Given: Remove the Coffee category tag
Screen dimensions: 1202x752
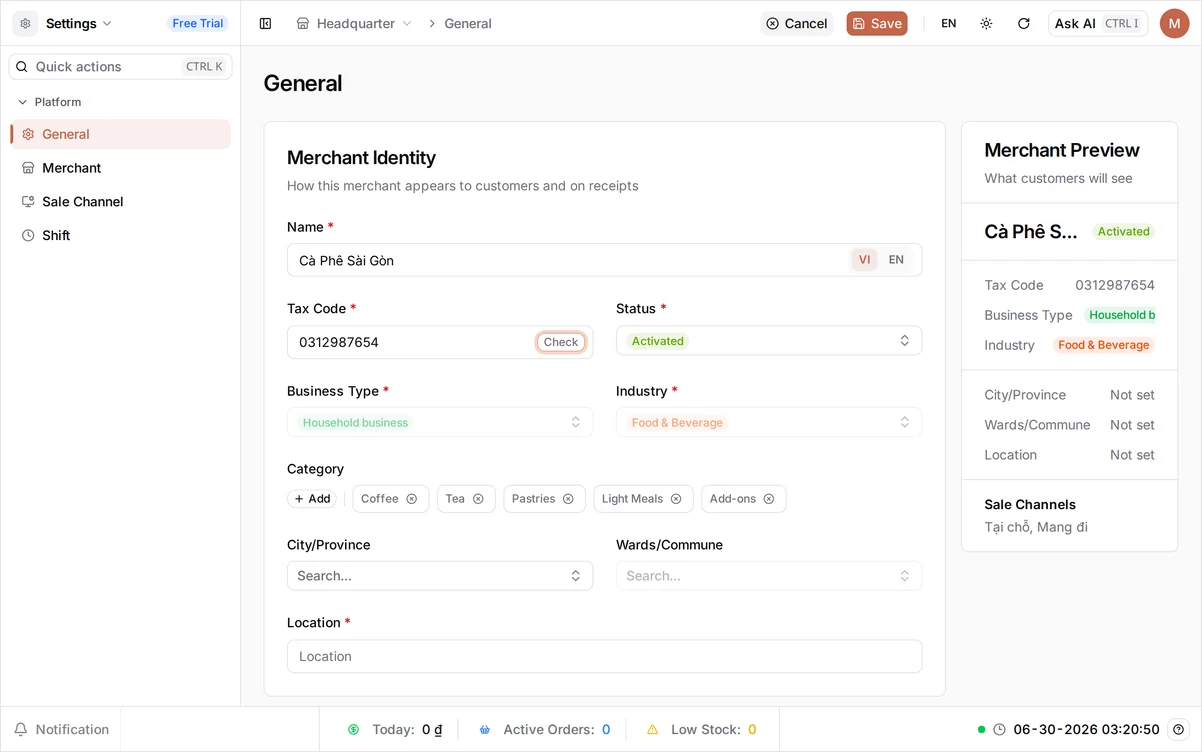Looking at the screenshot, I should [411, 499].
